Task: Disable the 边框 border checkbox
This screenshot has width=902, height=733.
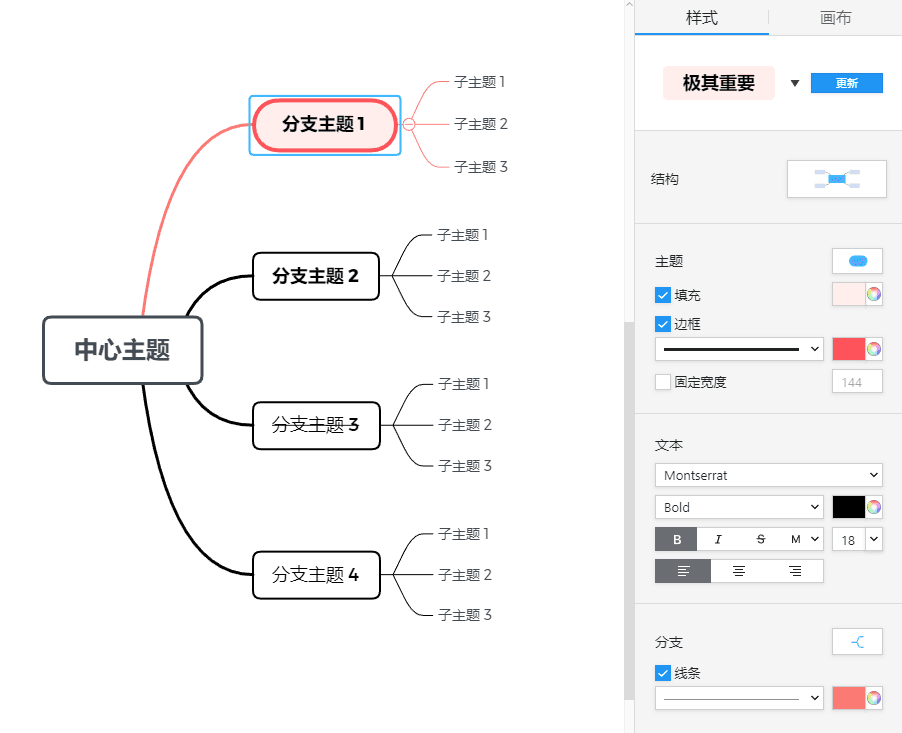Action: click(x=661, y=323)
